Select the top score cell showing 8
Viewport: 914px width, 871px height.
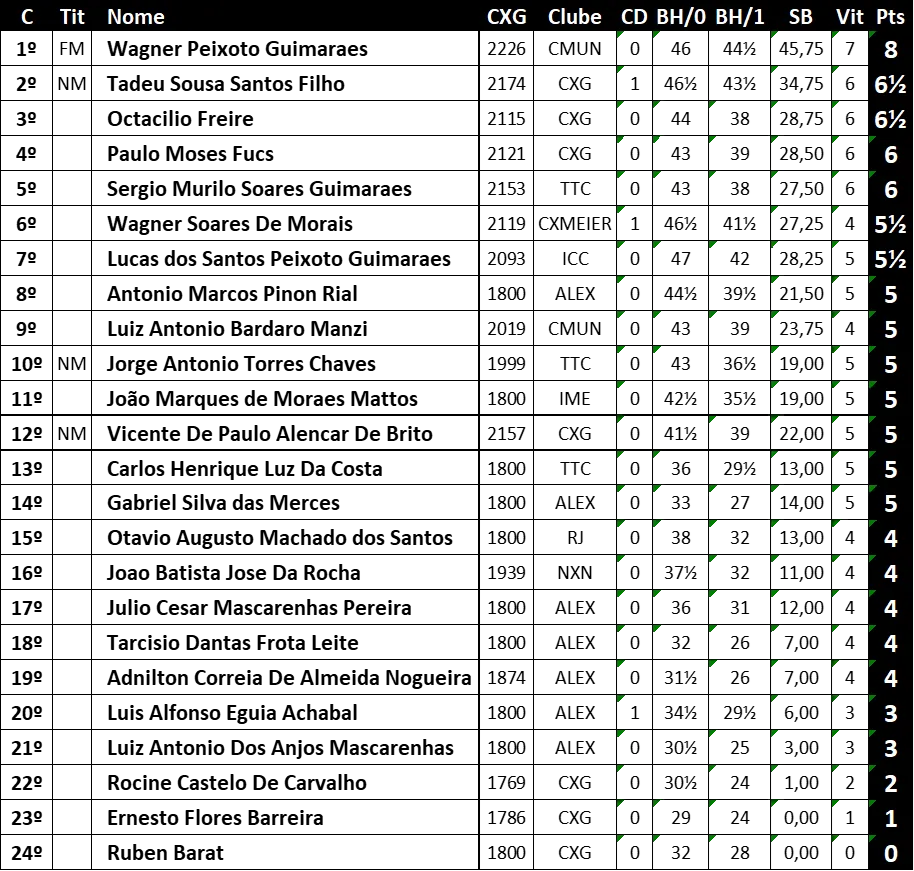pyautogui.click(x=890, y=50)
